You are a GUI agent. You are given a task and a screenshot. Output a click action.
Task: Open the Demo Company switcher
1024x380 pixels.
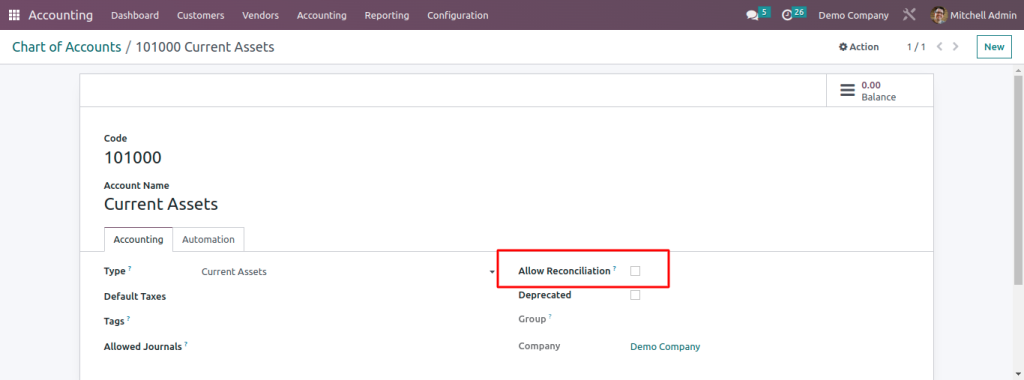(853, 15)
